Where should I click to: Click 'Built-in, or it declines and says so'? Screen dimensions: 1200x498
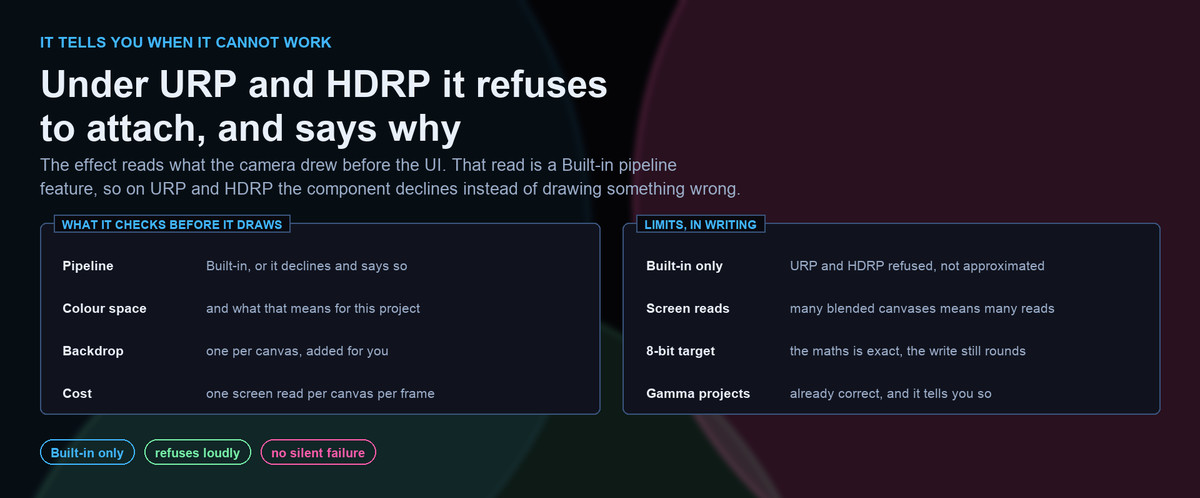306,266
